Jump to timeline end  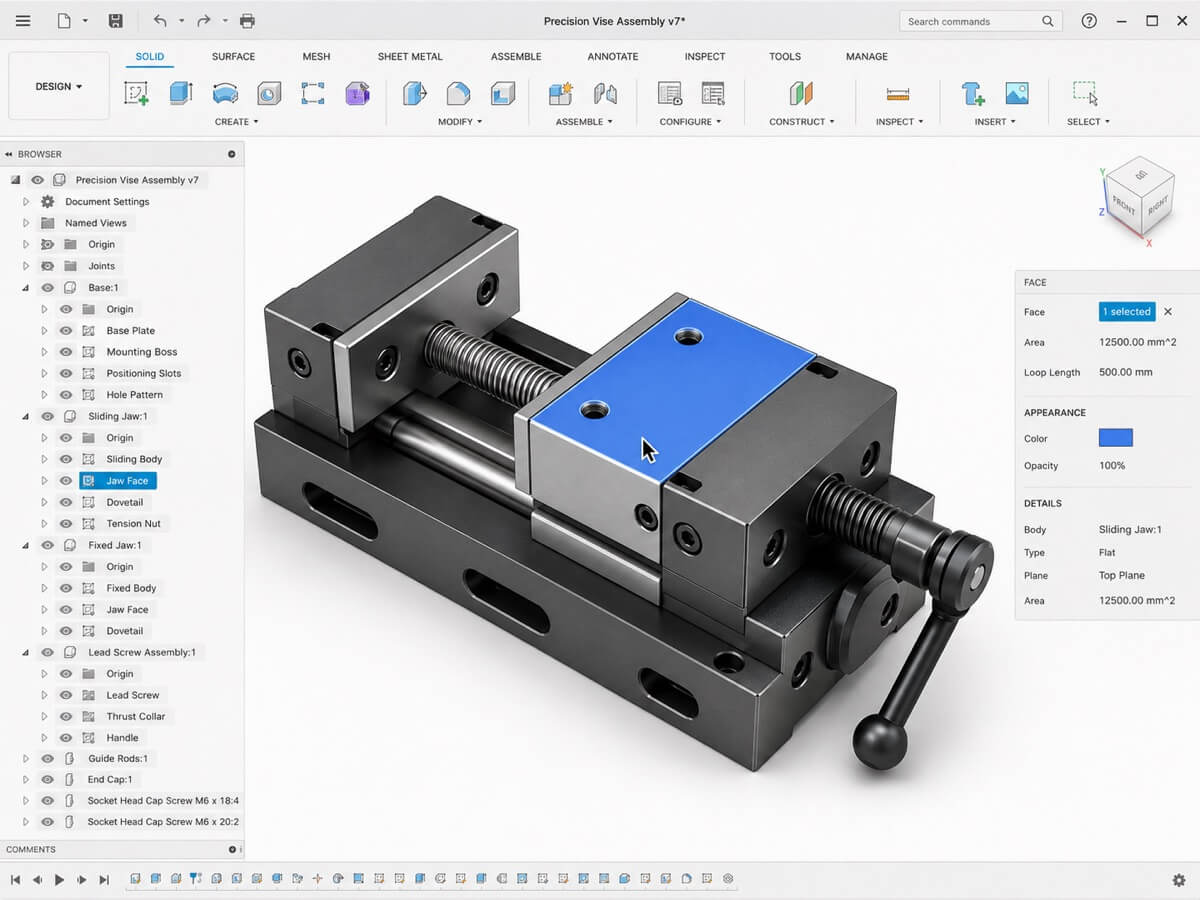pos(104,880)
